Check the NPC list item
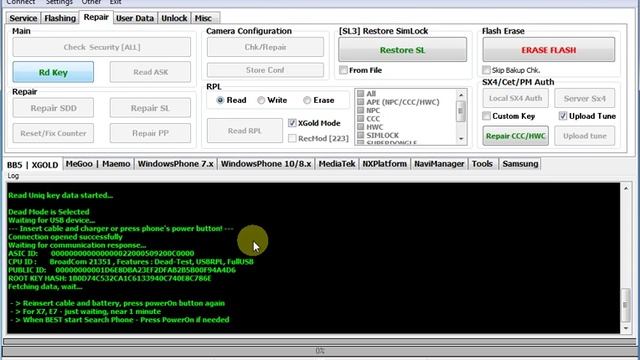This screenshot has height=360, width=640. coord(360,110)
